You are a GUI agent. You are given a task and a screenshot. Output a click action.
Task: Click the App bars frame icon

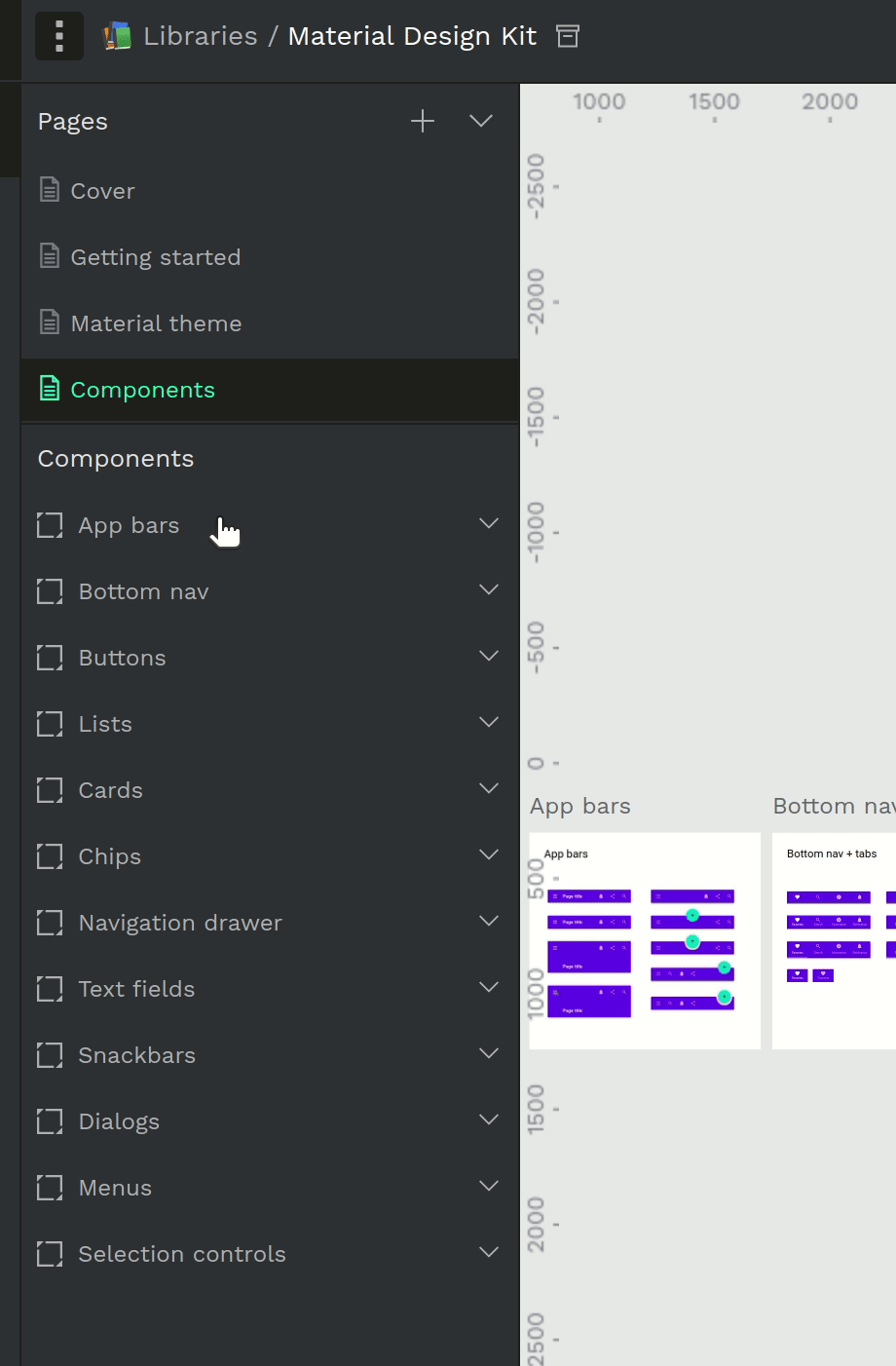[x=50, y=525]
